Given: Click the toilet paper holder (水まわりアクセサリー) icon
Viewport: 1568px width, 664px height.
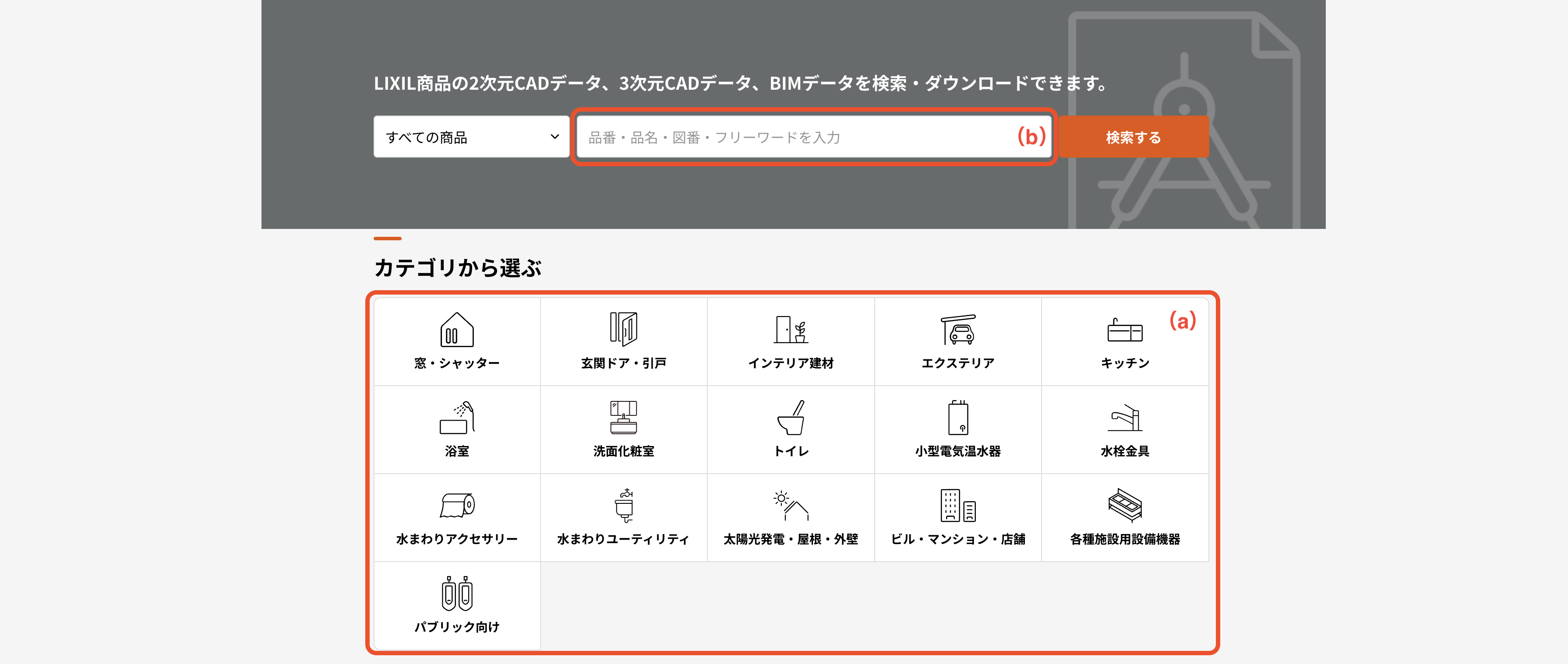Looking at the screenshot, I should pyautogui.click(x=456, y=505).
